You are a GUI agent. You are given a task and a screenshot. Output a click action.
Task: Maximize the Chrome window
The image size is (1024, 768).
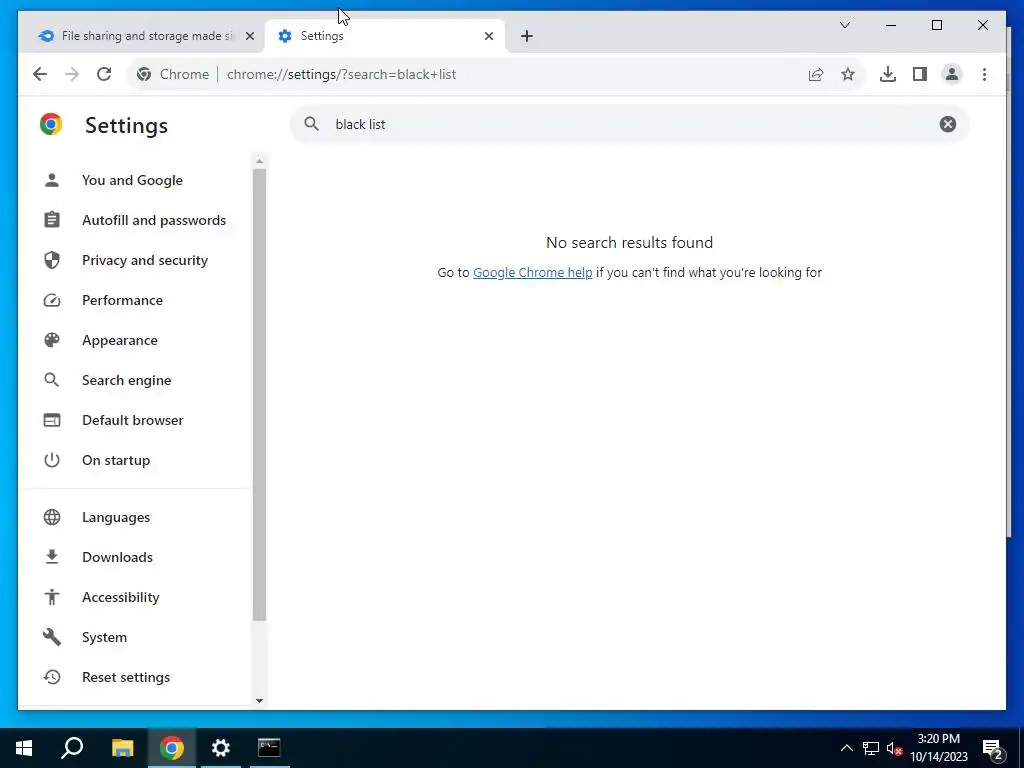click(x=936, y=25)
